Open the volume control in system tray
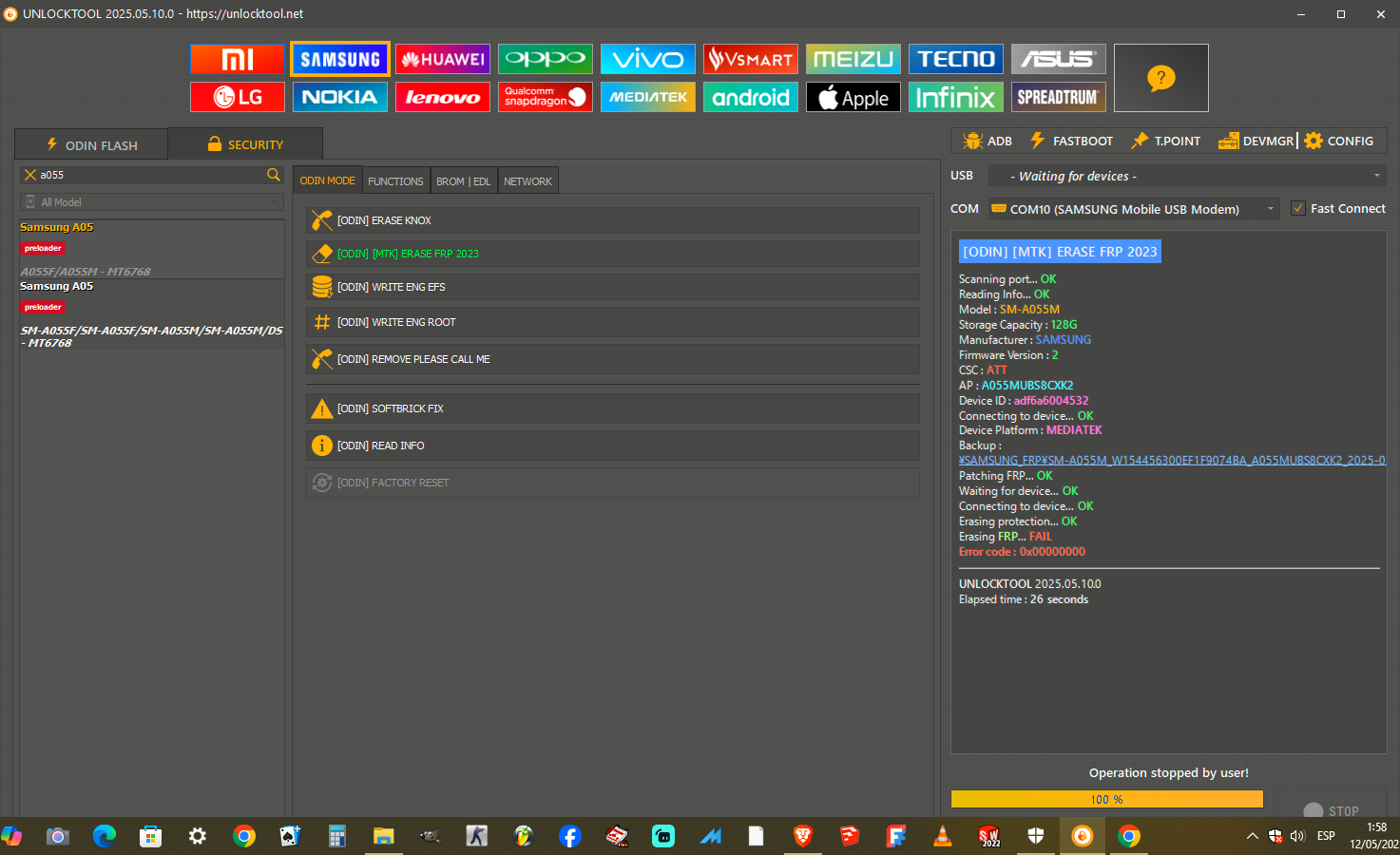The width and height of the screenshot is (1400, 855). tap(1297, 836)
